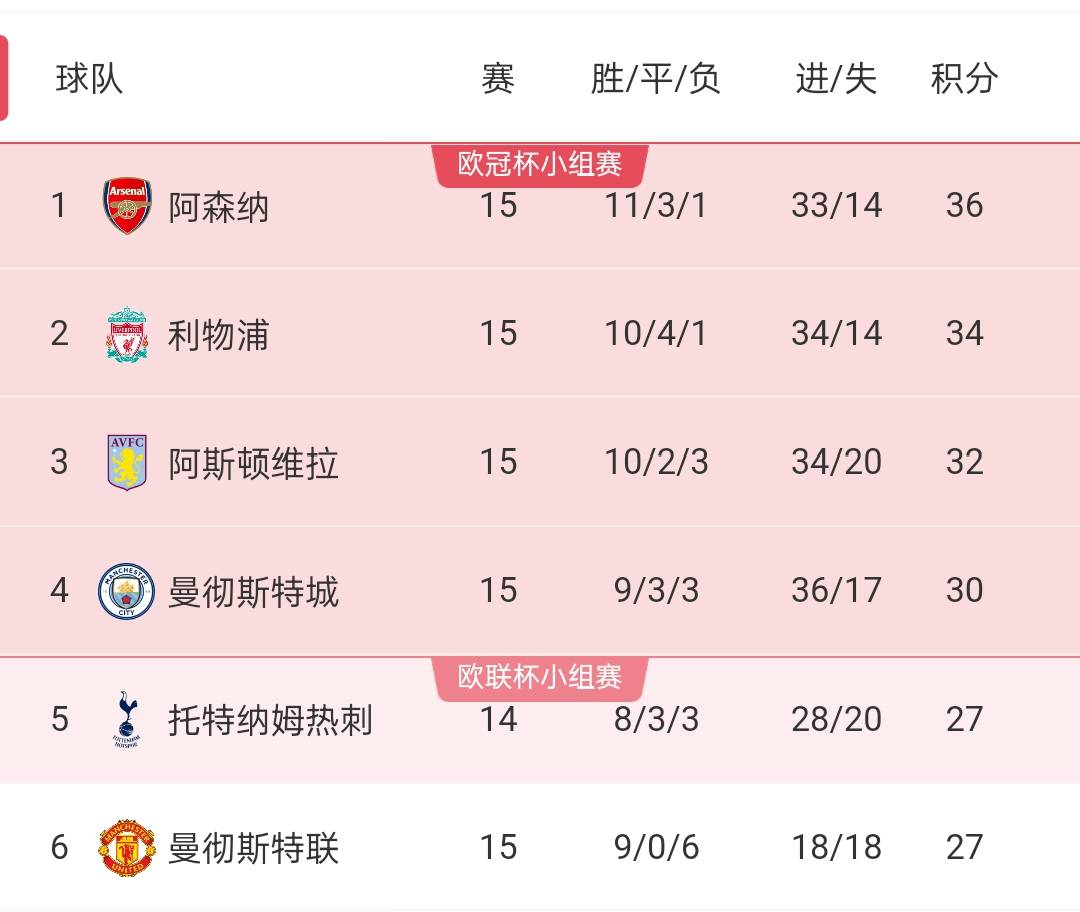The image size is (1080, 912).
Task: Select the 阿斯顿维拉 team name
Action: (253, 463)
